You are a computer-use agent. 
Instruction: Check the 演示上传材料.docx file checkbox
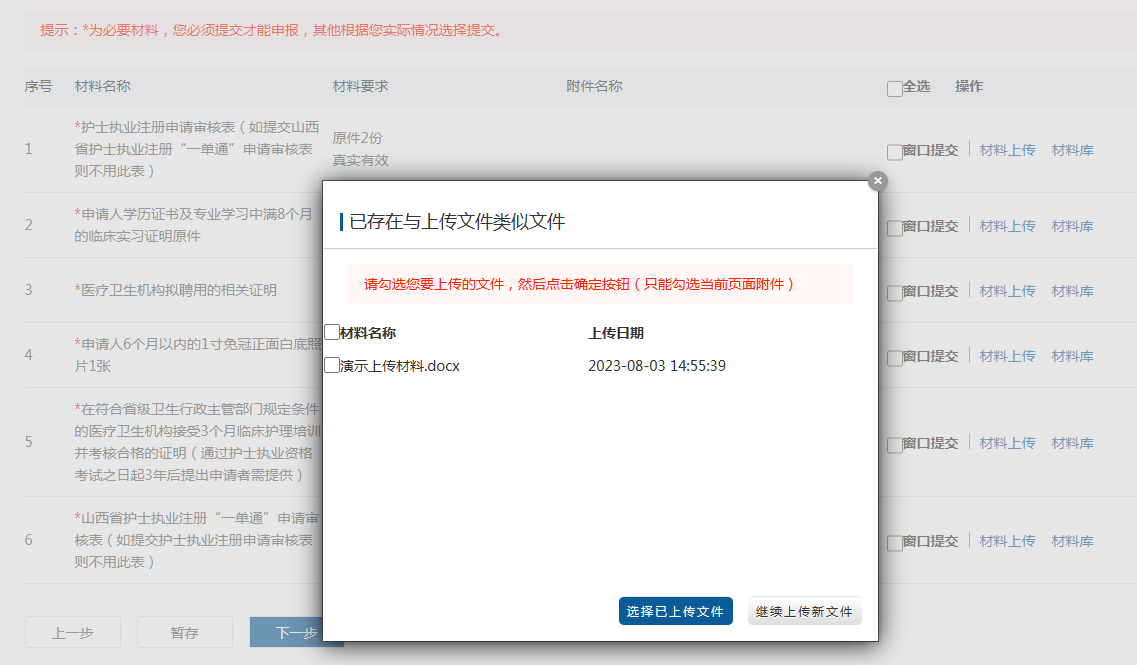(x=332, y=366)
